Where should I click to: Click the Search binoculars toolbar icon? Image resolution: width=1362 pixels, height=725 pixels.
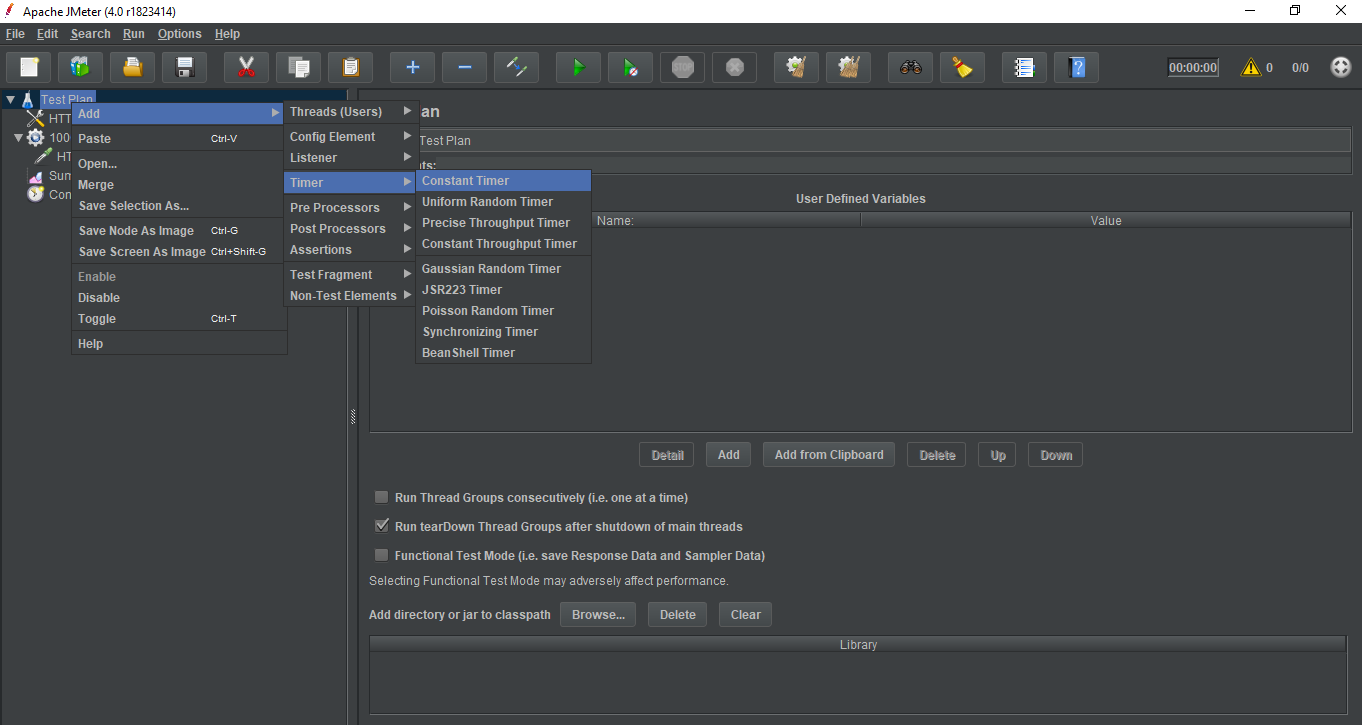point(910,68)
